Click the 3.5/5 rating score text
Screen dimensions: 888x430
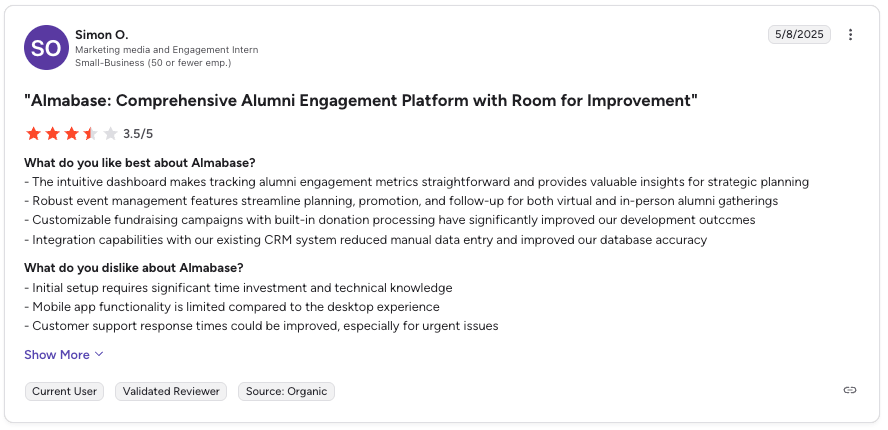(138, 134)
